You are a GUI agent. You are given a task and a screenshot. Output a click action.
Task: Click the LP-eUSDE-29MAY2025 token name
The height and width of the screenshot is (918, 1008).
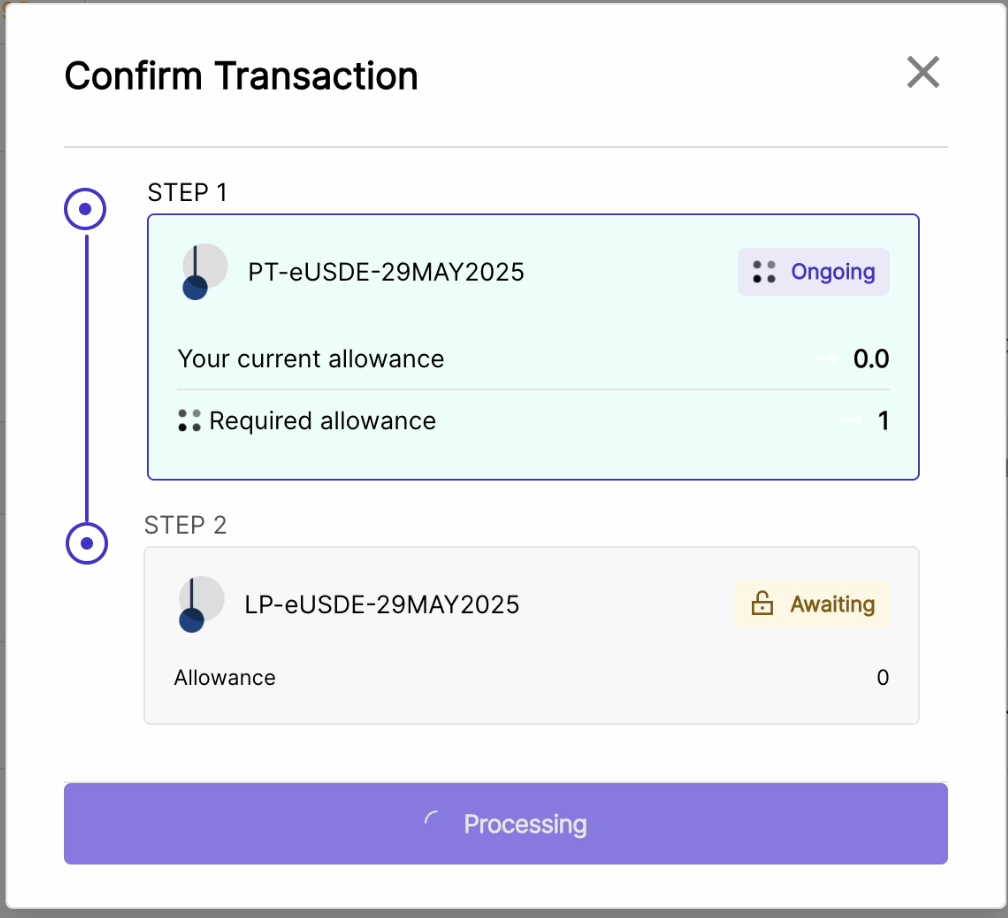click(x=382, y=604)
